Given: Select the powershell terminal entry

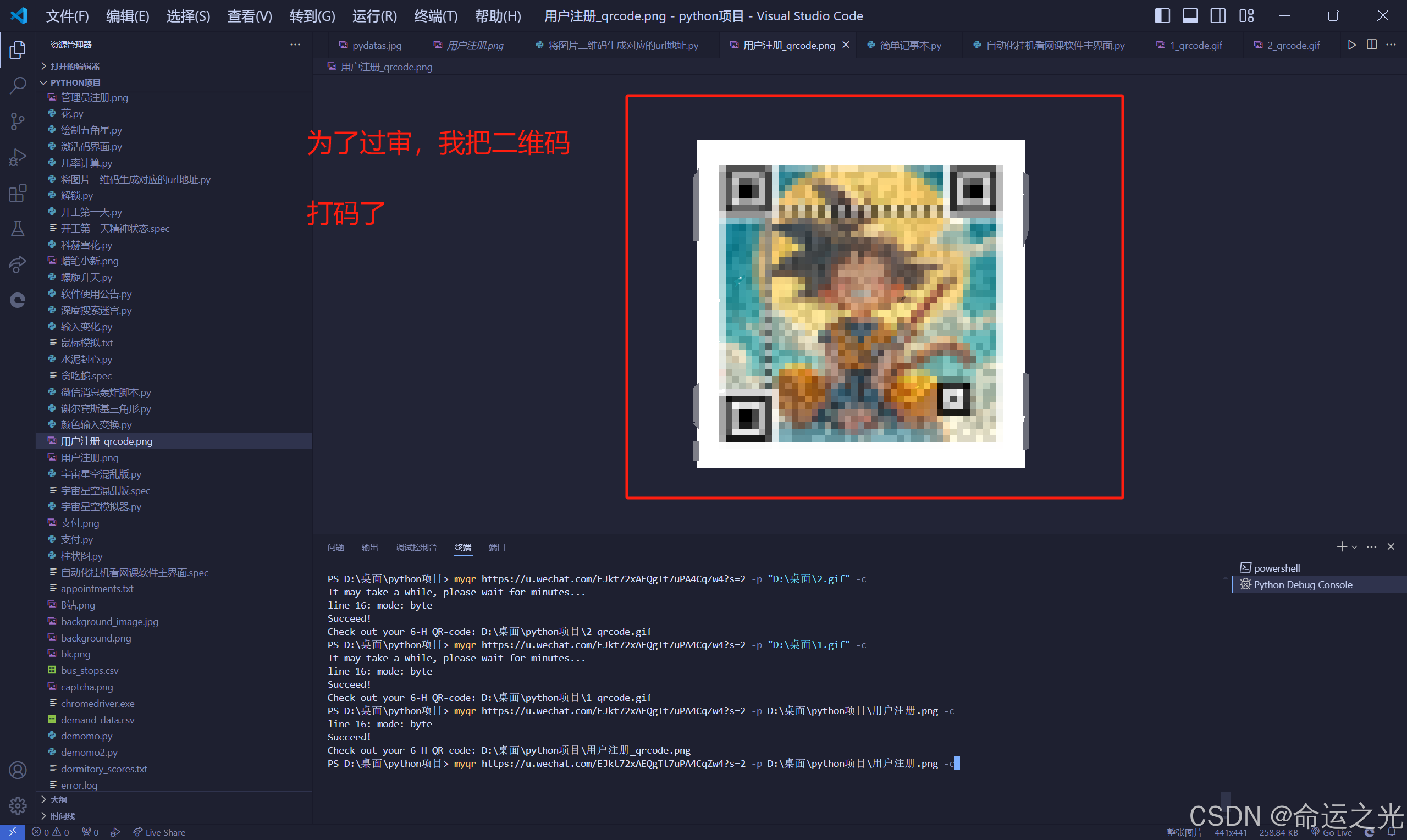Looking at the screenshot, I should pos(1276,568).
